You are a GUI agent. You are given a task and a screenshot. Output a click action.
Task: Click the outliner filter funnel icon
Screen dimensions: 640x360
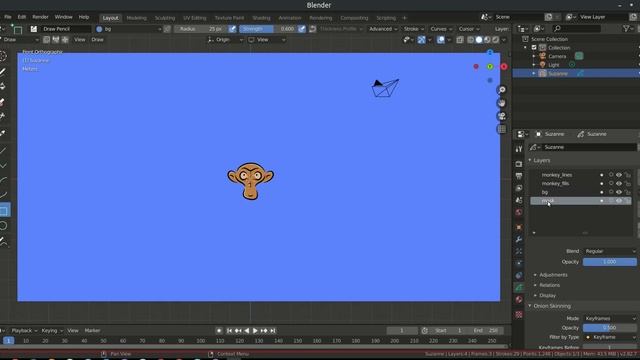tap(627, 29)
